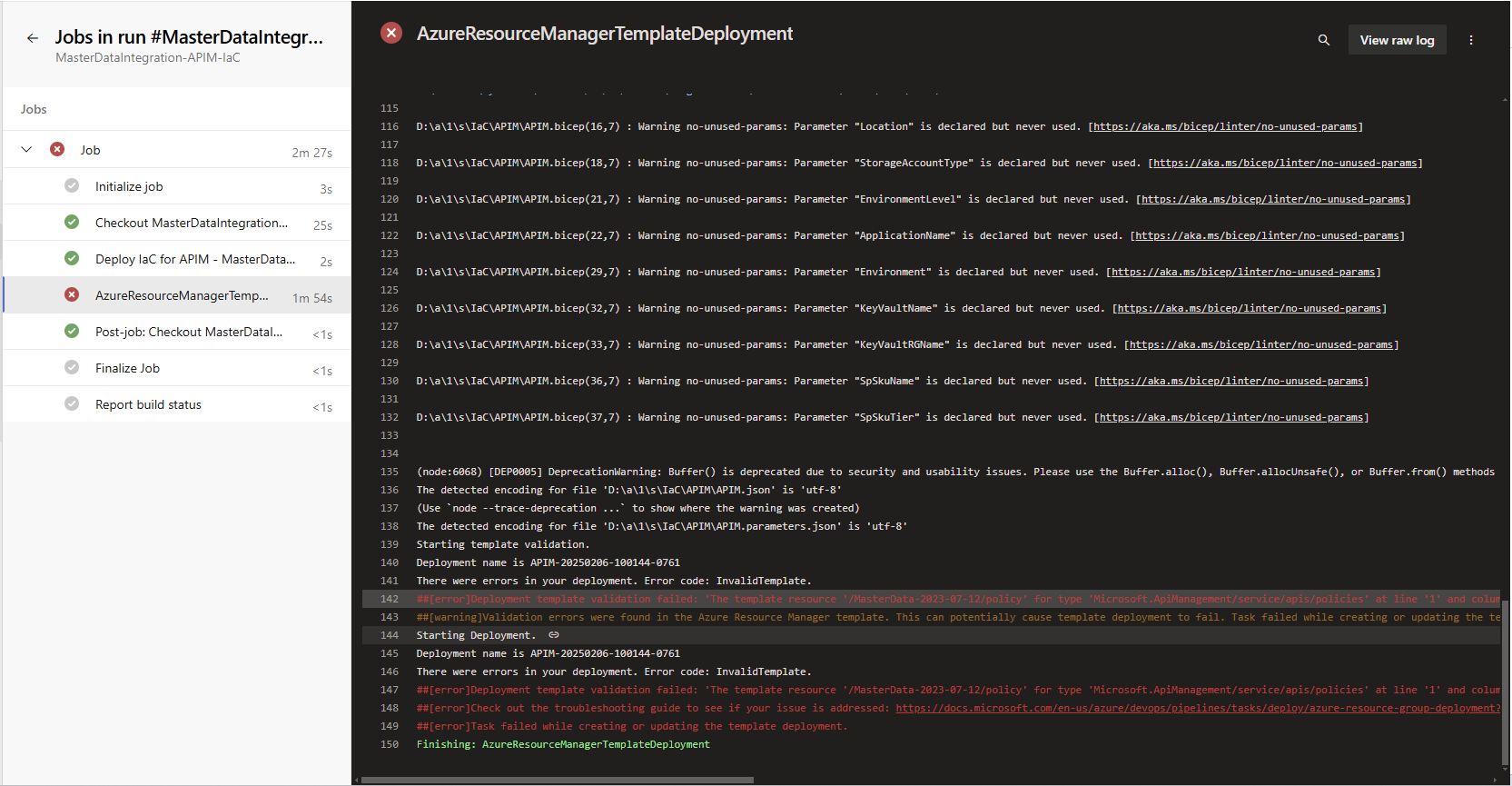Image resolution: width=1512 pixels, height=786 pixels.
Task: Open no-unused-params link on "Environment" parameter warning line
Action: (1243, 272)
